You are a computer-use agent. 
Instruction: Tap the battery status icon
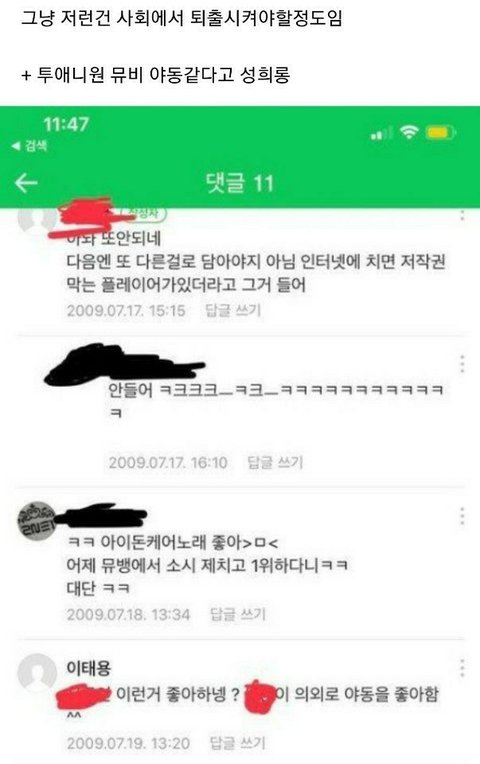pyautogui.click(x=441, y=132)
